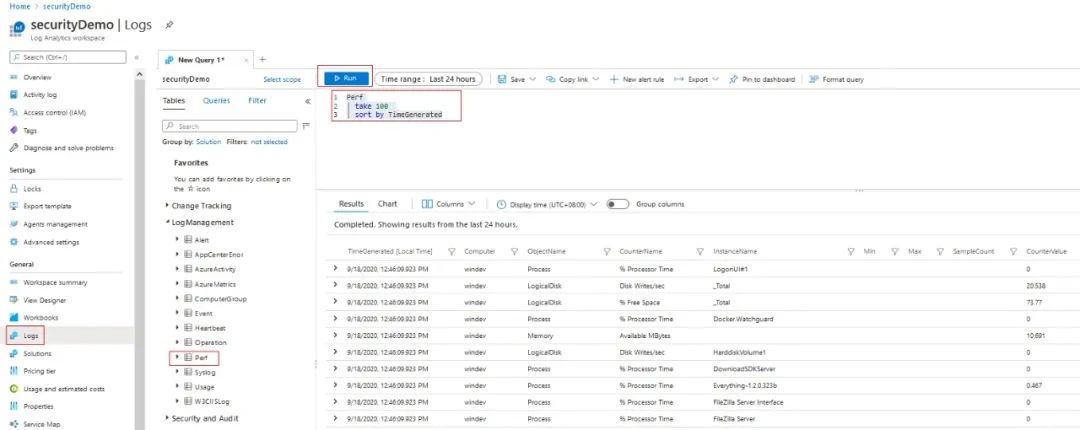Toggle the Group columns switch

pyautogui.click(x=618, y=205)
